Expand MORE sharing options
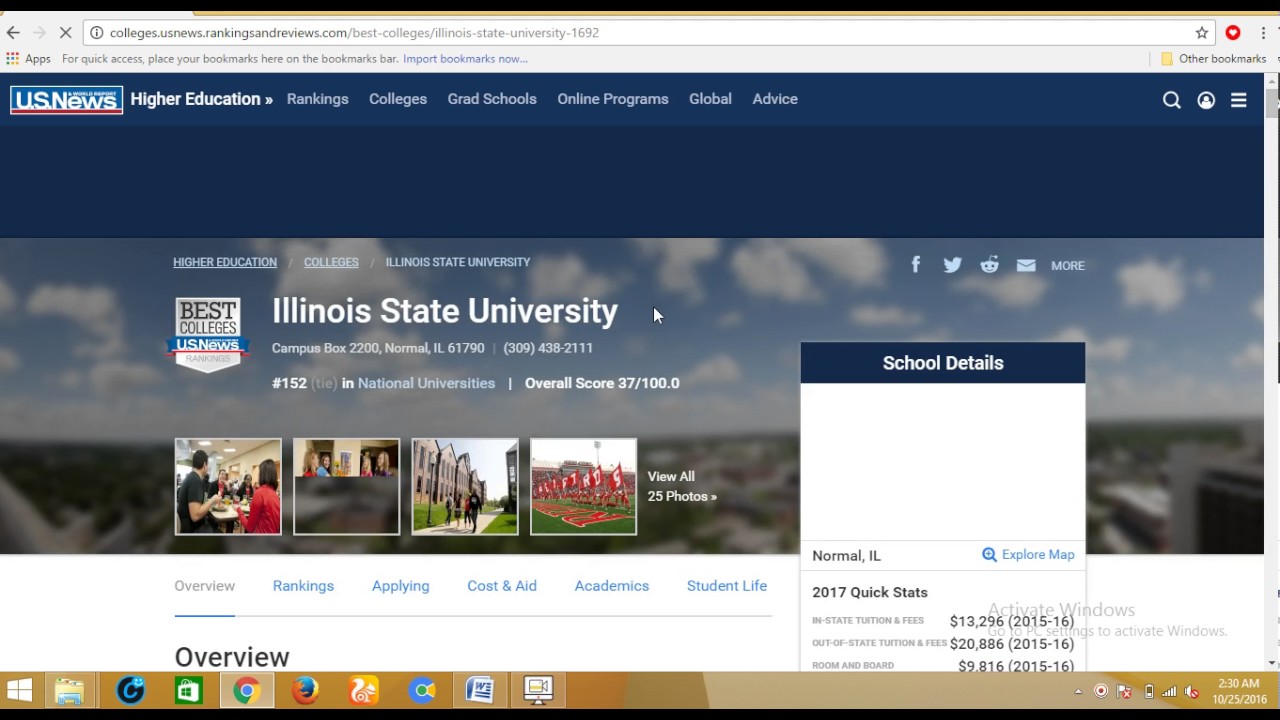Image resolution: width=1280 pixels, height=720 pixels. click(x=1068, y=266)
